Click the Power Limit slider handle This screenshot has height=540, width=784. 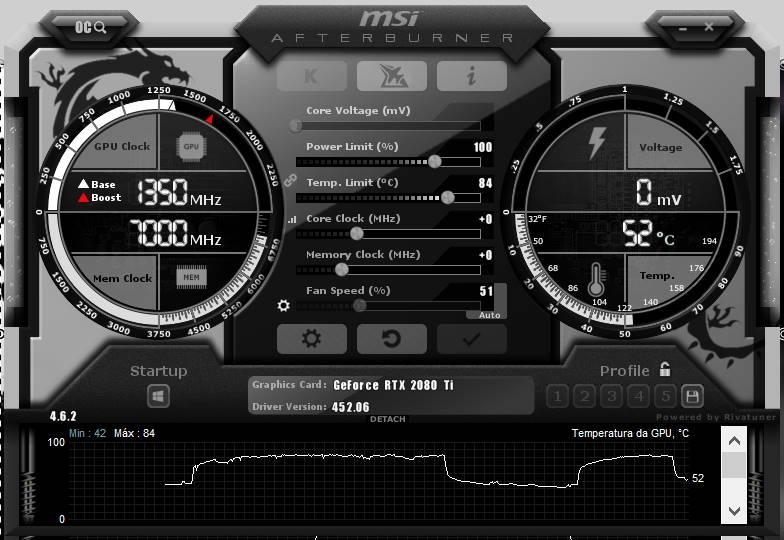(434, 162)
